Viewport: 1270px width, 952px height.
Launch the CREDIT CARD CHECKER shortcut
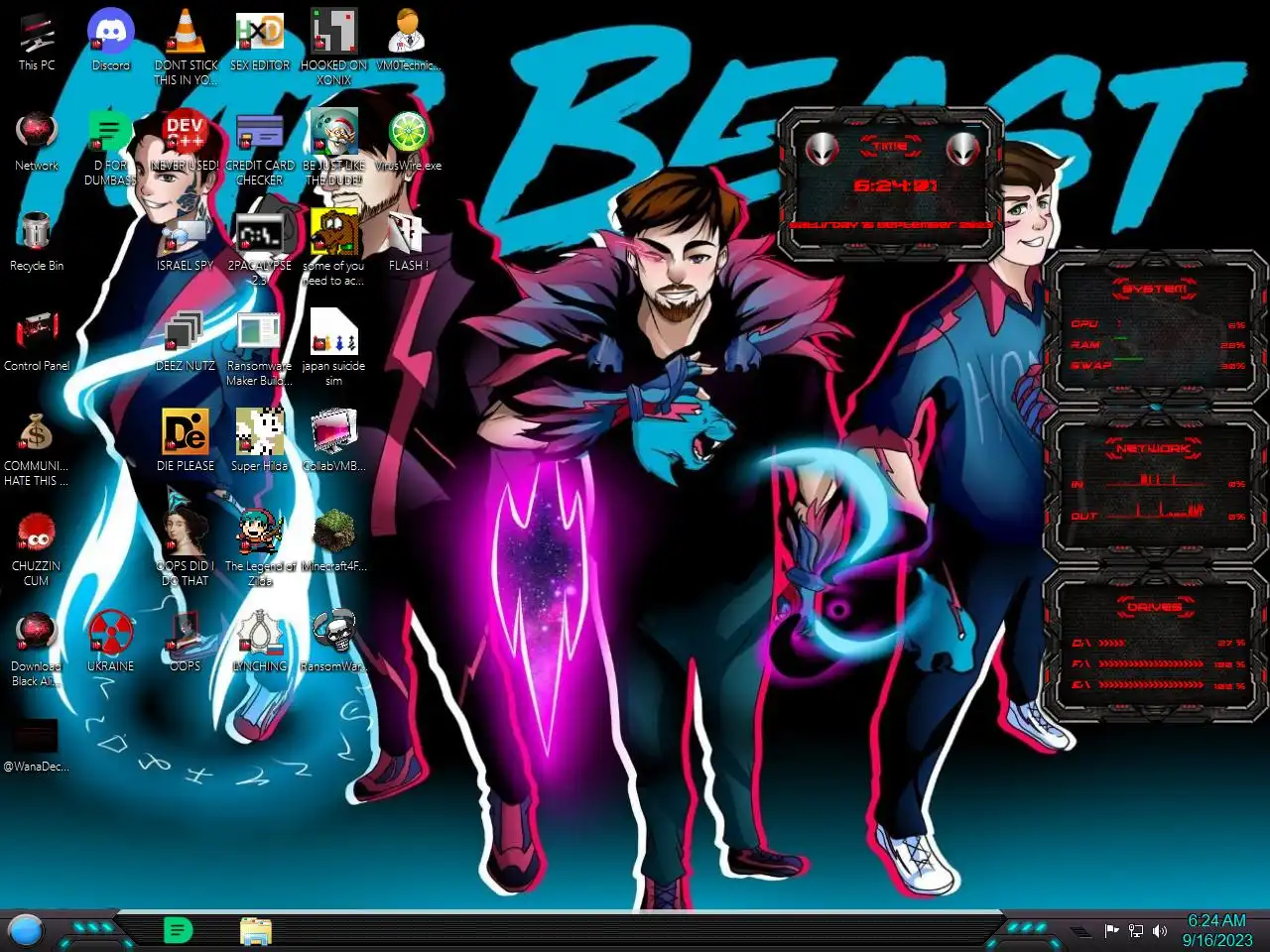tap(260, 149)
